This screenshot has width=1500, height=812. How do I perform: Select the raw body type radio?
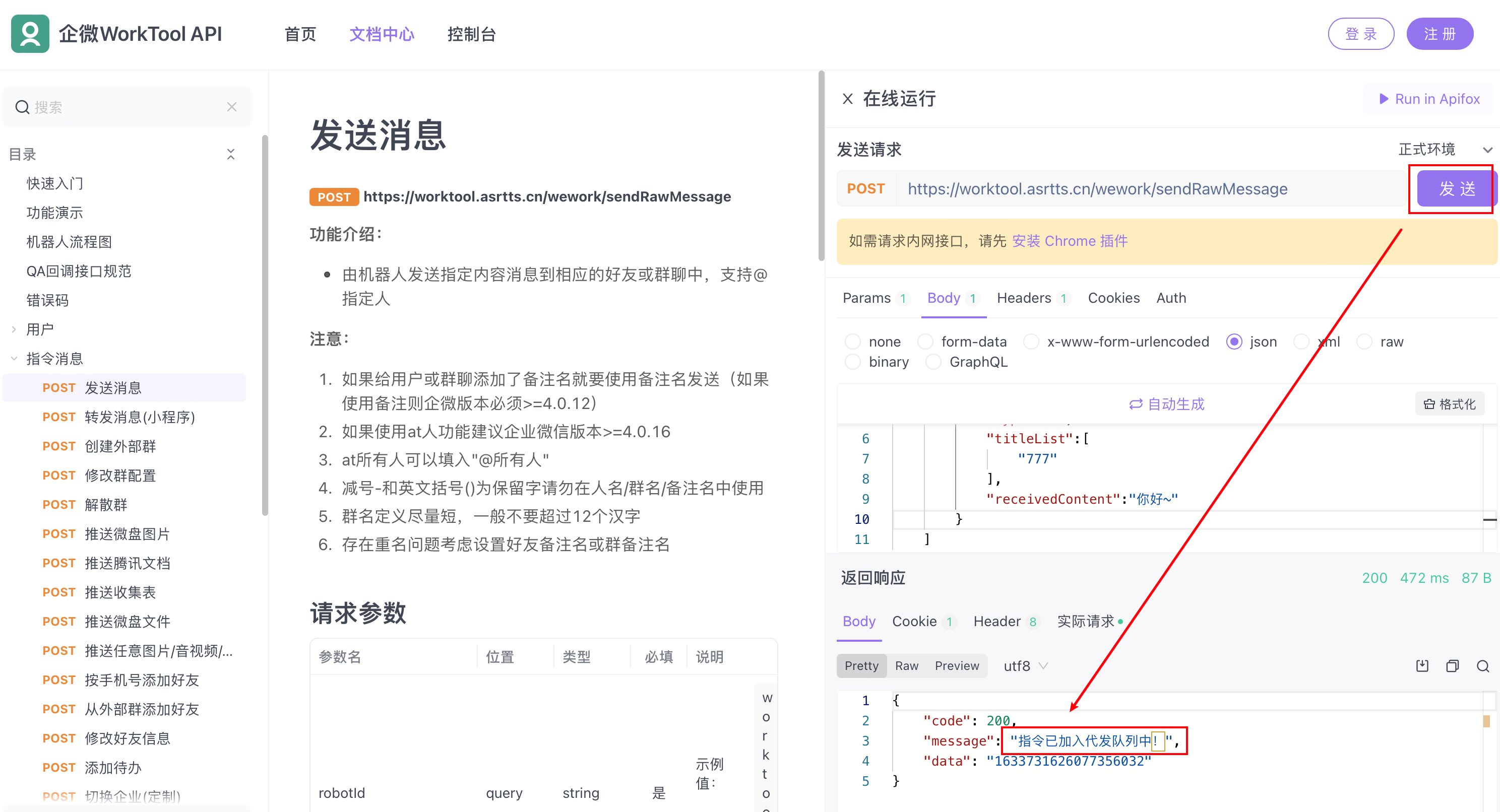[1364, 342]
